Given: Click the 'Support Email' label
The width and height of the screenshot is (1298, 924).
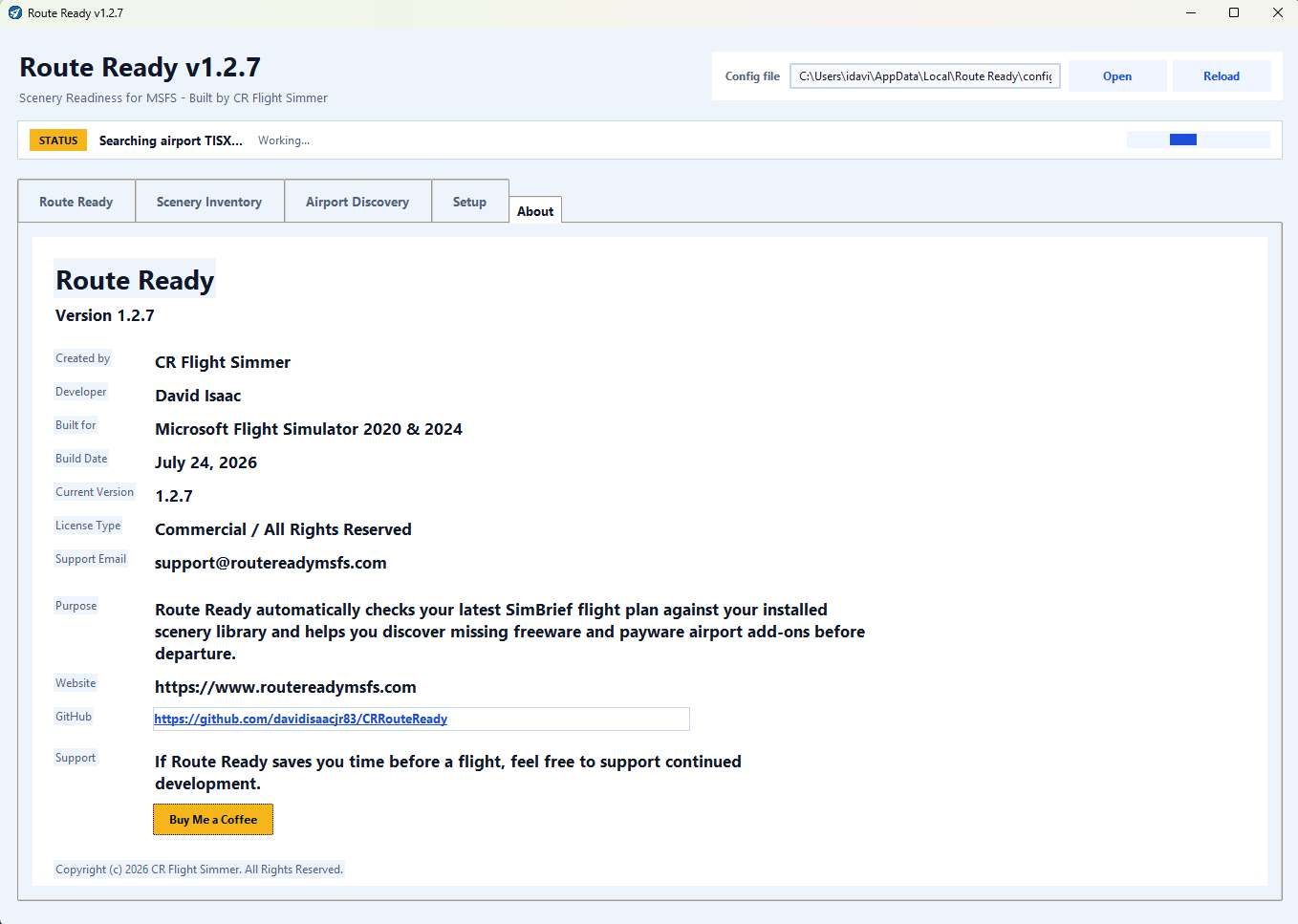Looking at the screenshot, I should pyautogui.click(x=91, y=559).
